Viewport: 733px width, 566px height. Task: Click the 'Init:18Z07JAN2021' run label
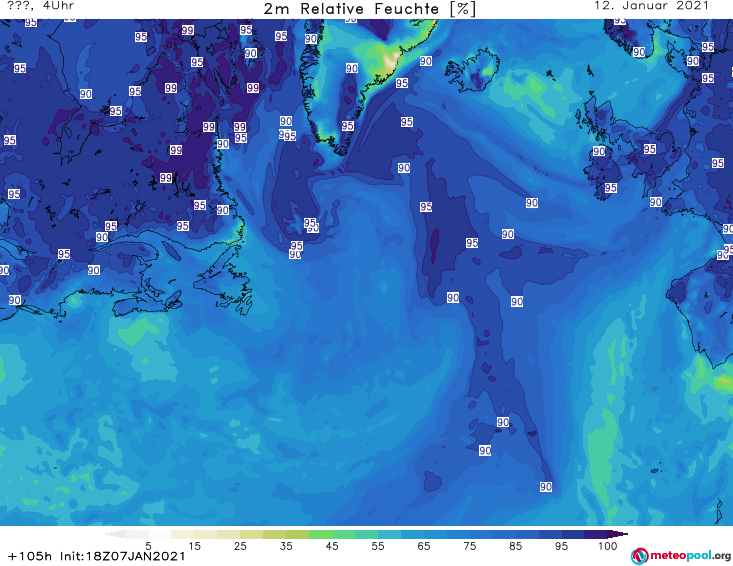point(122,557)
